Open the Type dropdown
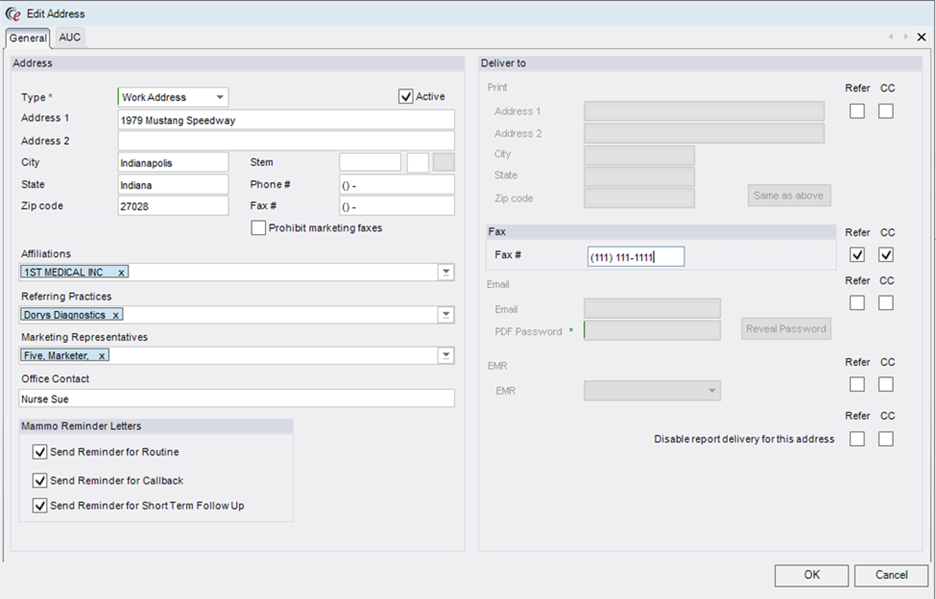This screenshot has height=599, width=936. (219, 98)
